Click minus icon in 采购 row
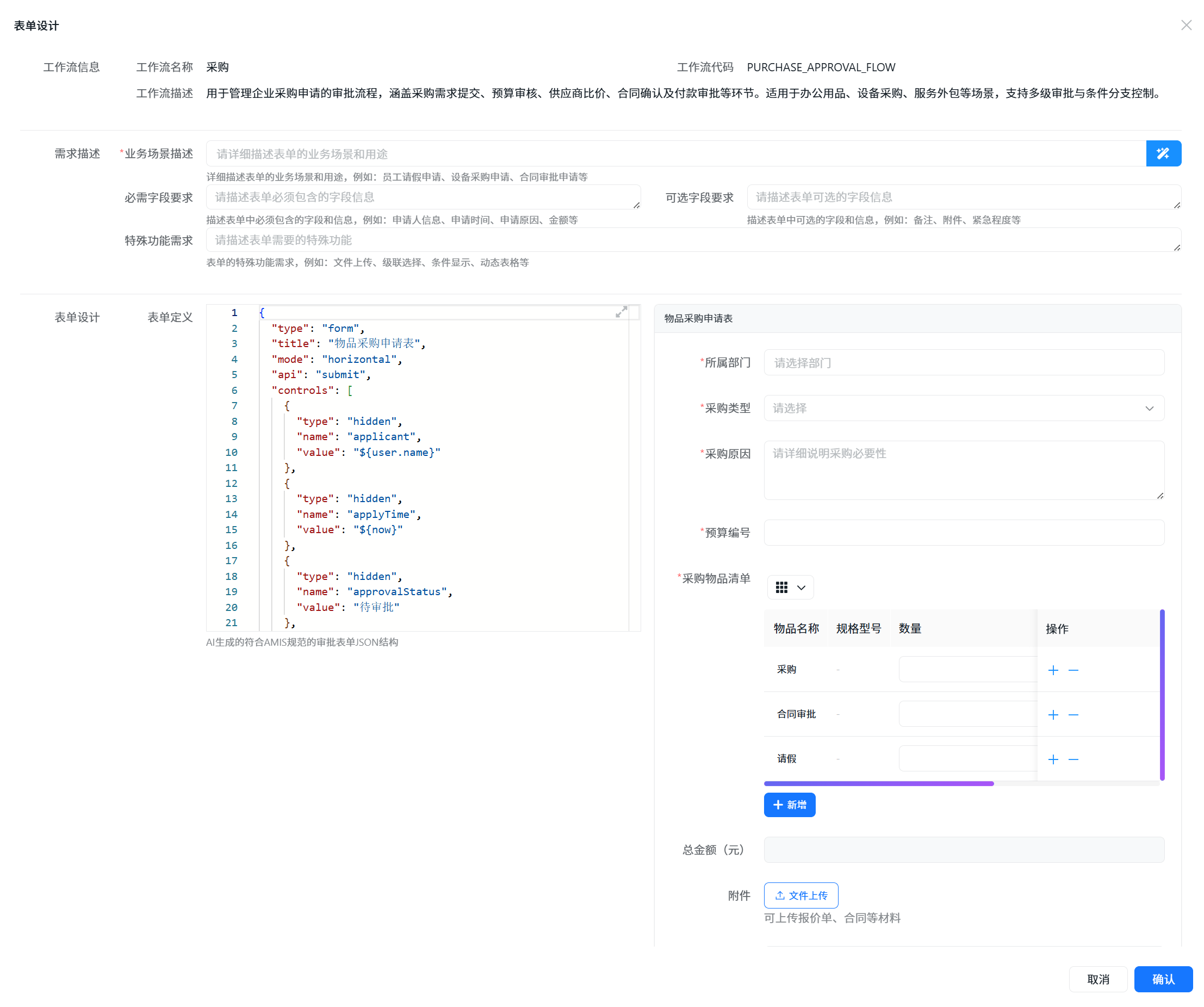Viewport: 1204px width, 1007px height. click(1073, 670)
